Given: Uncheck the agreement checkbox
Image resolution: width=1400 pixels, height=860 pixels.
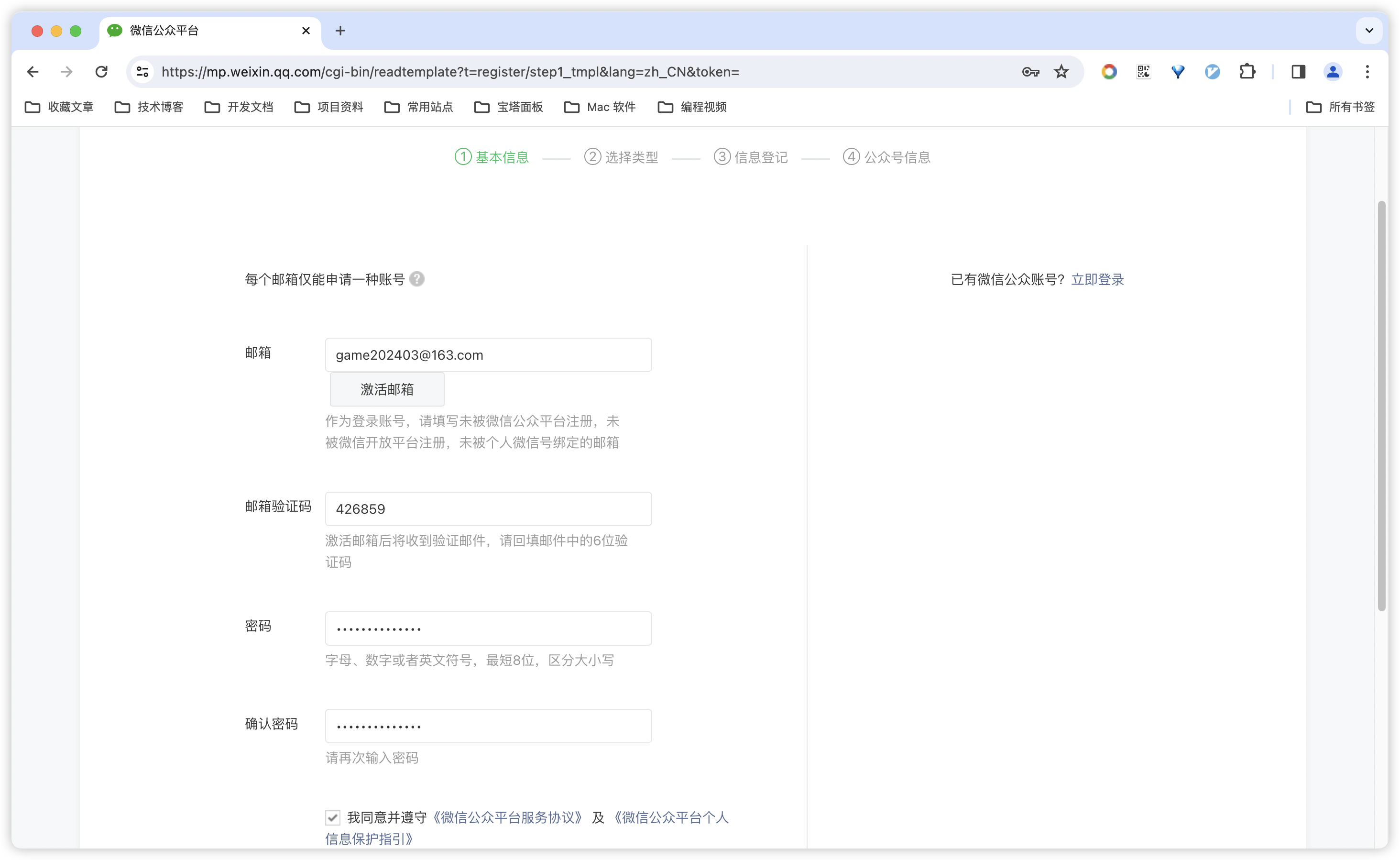Looking at the screenshot, I should click(333, 818).
